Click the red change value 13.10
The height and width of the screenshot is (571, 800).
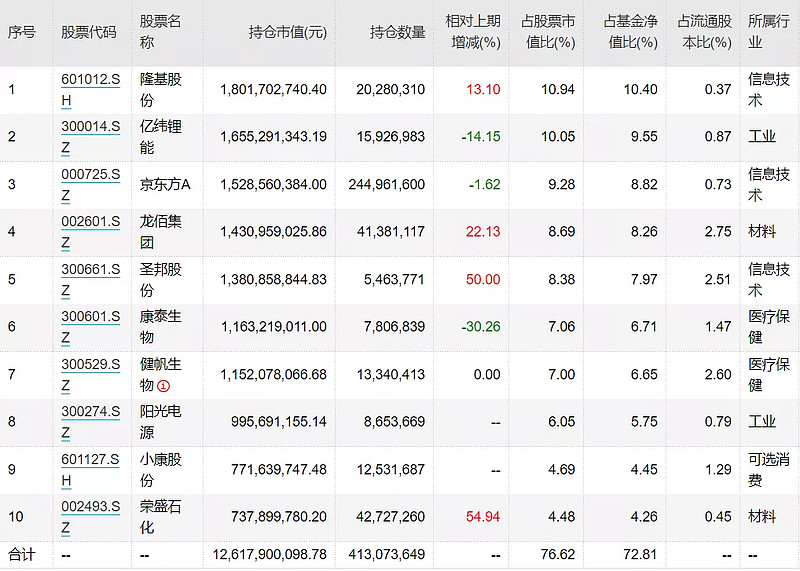tap(483, 90)
